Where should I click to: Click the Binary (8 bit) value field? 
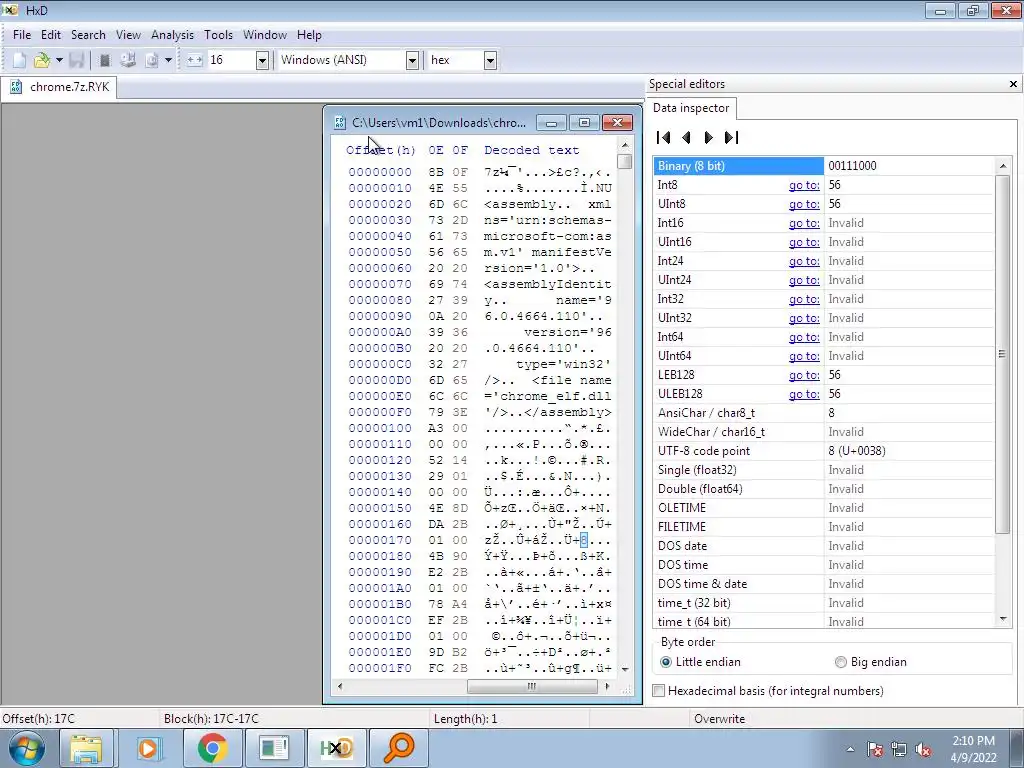(909, 166)
